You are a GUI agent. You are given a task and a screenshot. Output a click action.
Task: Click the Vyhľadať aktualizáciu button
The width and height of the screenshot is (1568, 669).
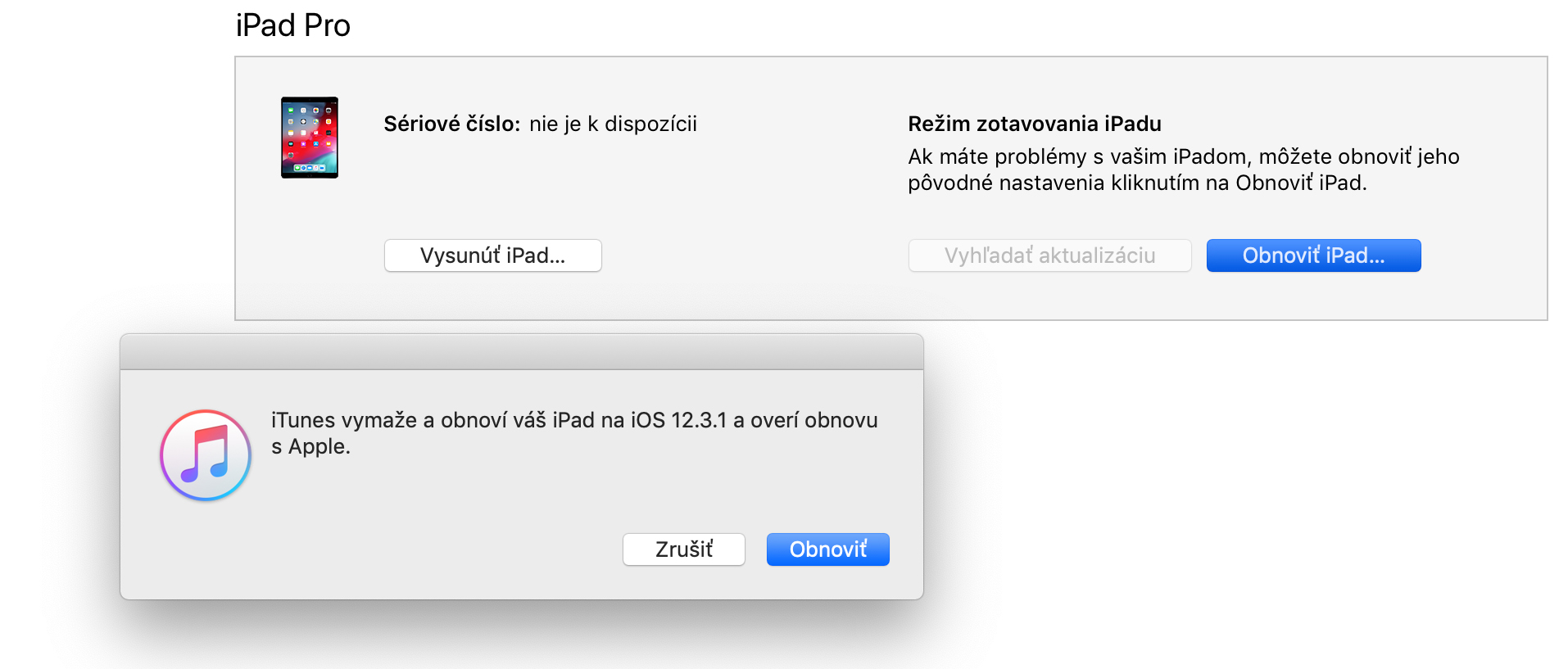(1049, 255)
